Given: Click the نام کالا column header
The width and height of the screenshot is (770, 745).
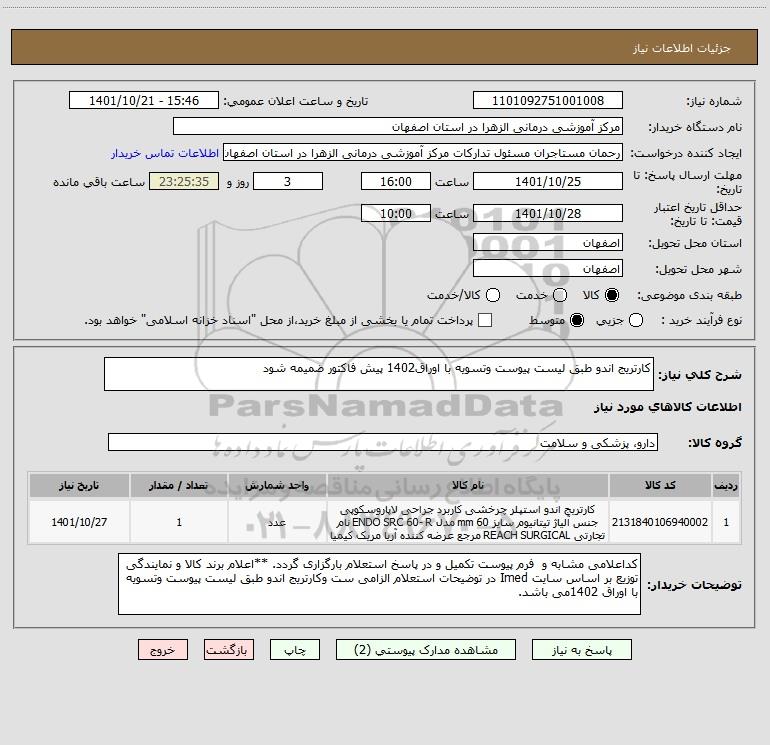Looking at the screenshot, I should (x=468, y=485).
